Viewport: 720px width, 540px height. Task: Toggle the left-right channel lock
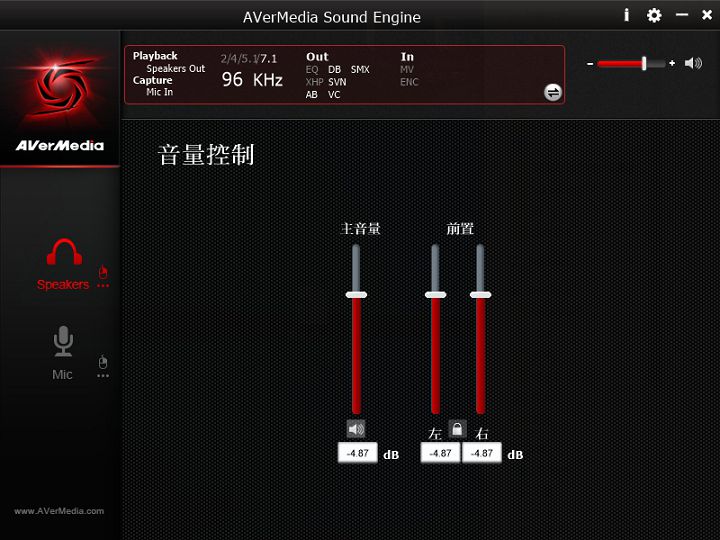[x=457, y=429]
